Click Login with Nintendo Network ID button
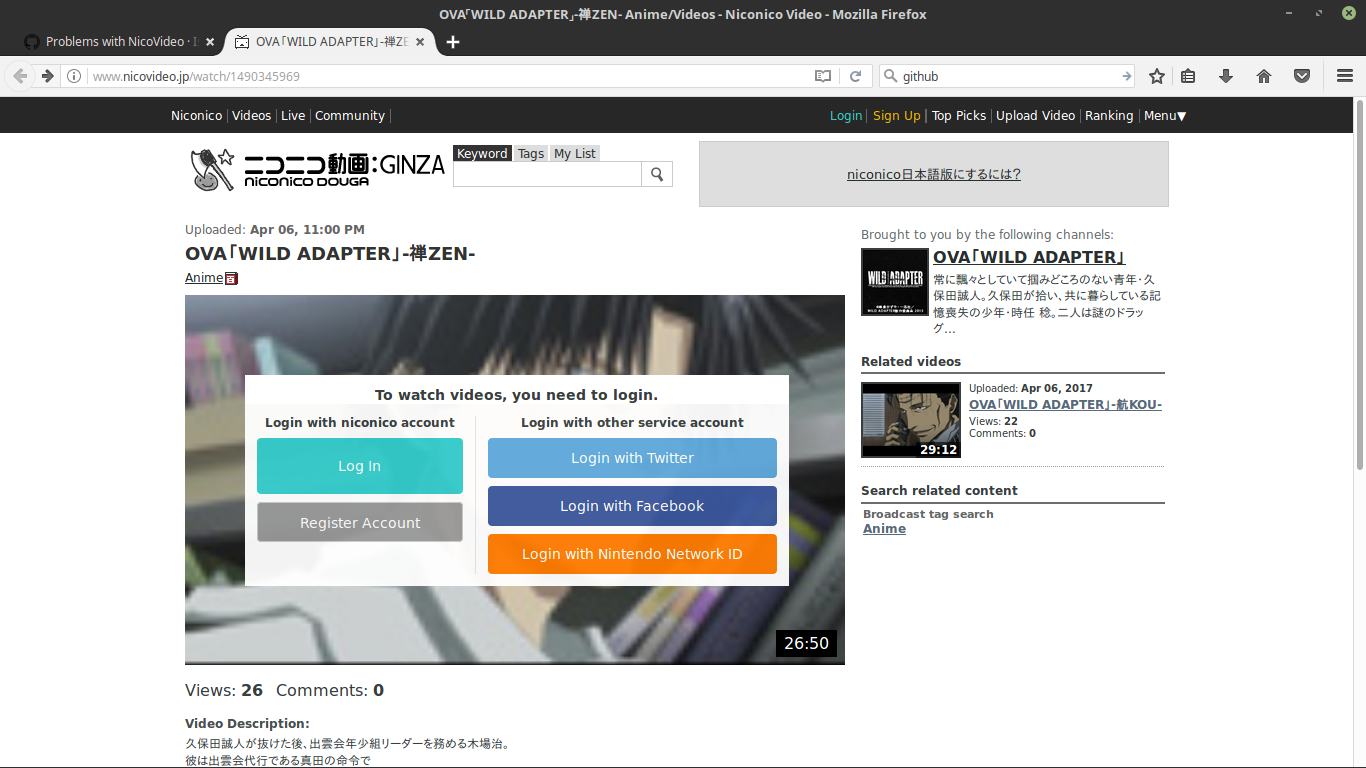Image resolution: width=1366 pixels, height=768 pixels. coord(632,554)
